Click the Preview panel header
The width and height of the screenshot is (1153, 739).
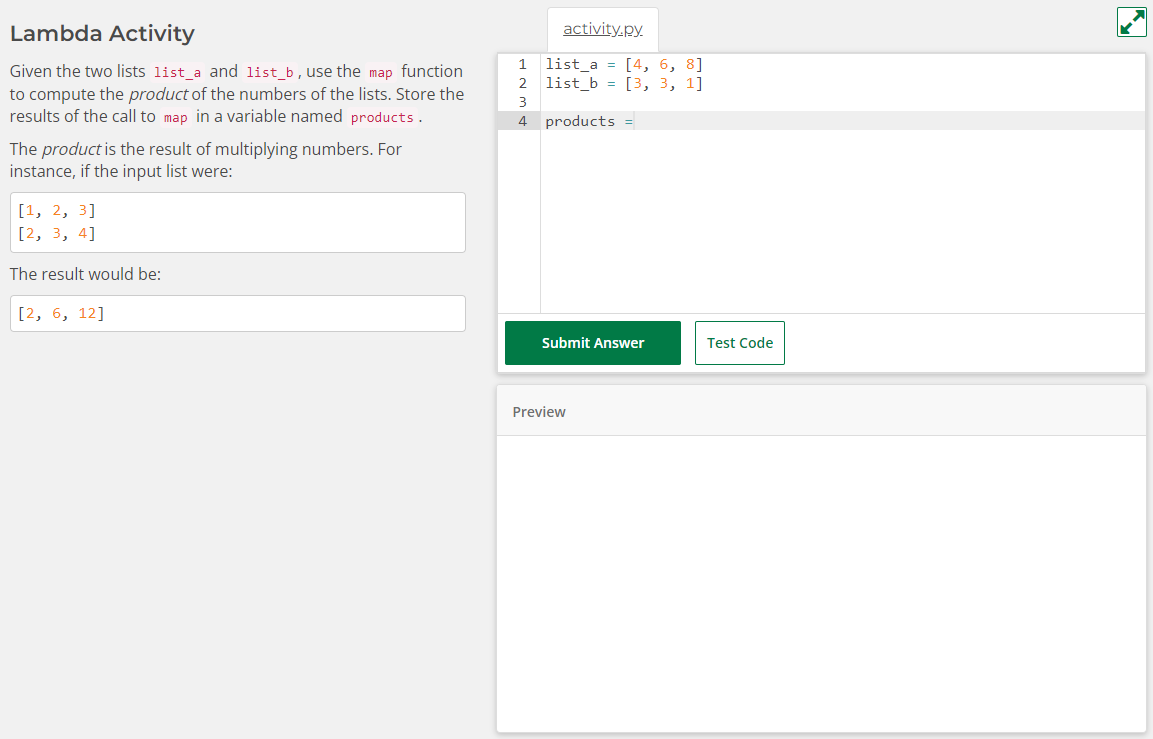(x=539, y=411)
